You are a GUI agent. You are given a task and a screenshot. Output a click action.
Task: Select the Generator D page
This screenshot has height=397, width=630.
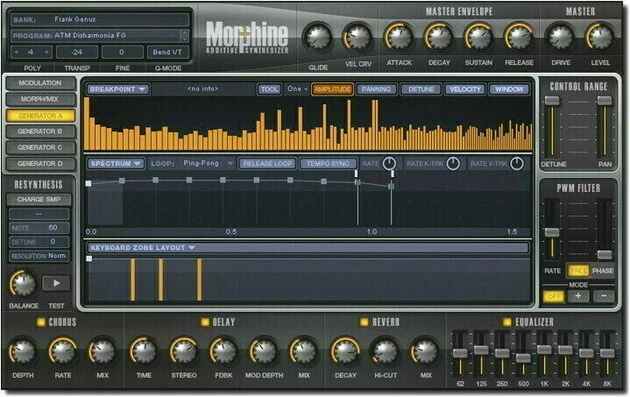[x=40, y=164]
